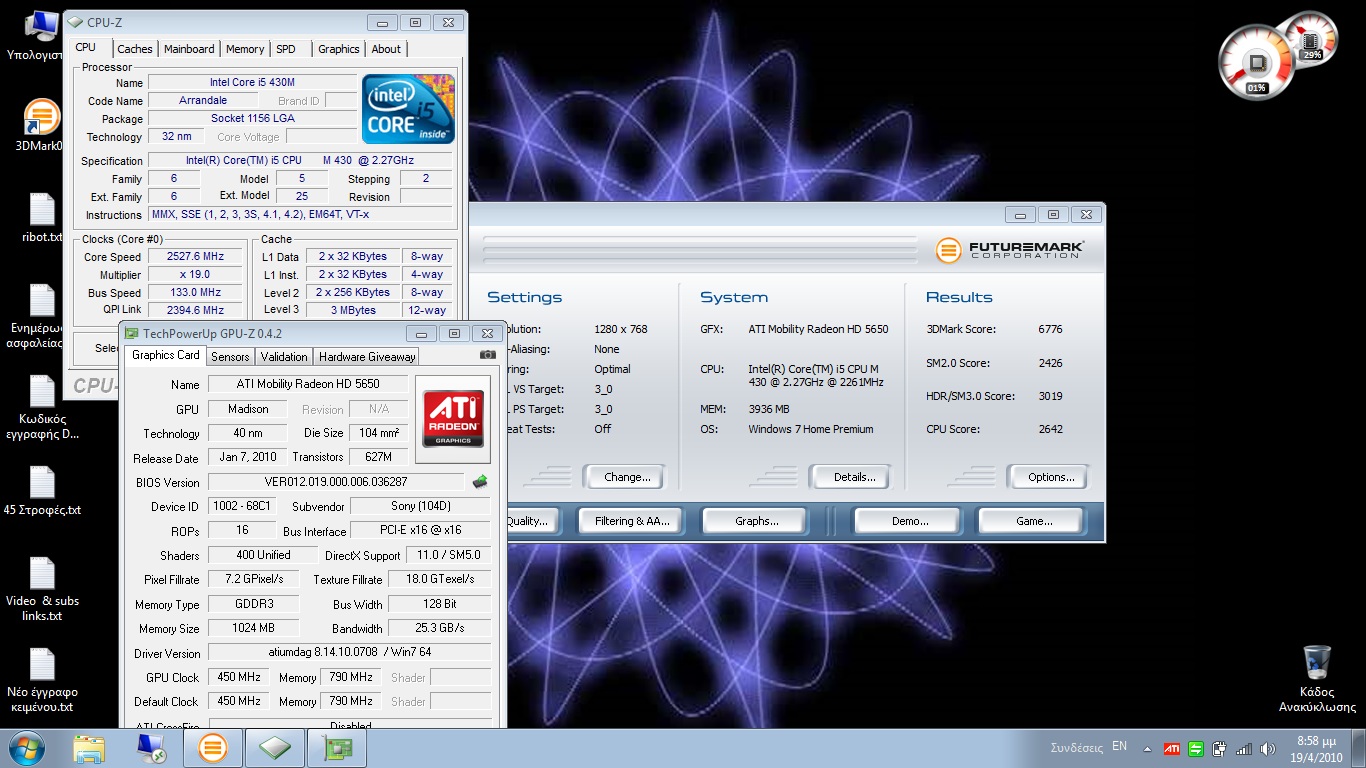The height and width of the screenshot is (768, 1366).
Task: Click the GPU-Z screenshot camera icon
Action: click(x=488, y=355)
